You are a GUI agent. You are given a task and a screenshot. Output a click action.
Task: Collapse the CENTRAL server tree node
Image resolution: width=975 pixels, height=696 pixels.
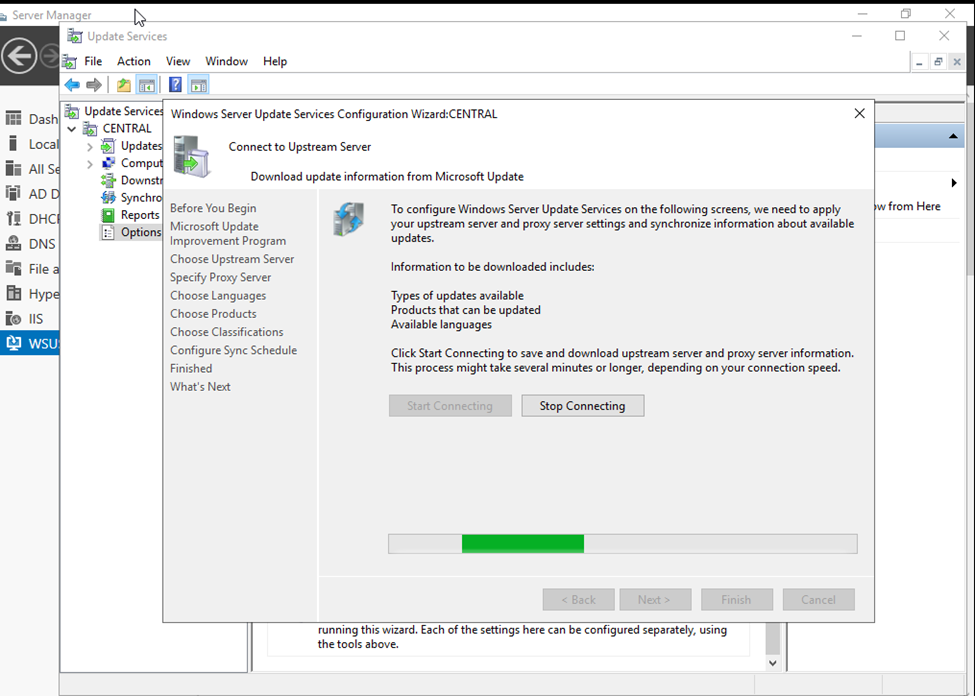tap(72, 129)
